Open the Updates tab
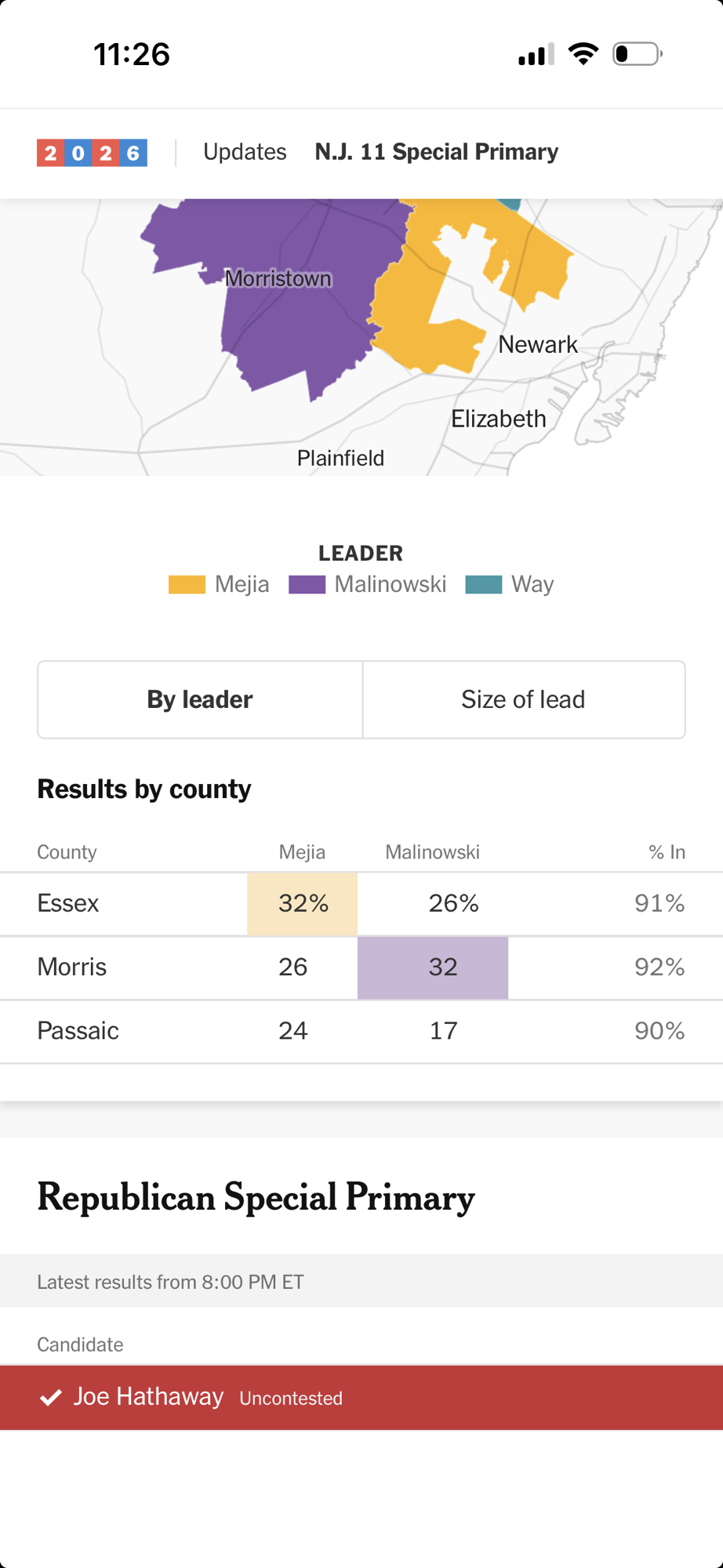The image size is (723, 1568). 245,152
